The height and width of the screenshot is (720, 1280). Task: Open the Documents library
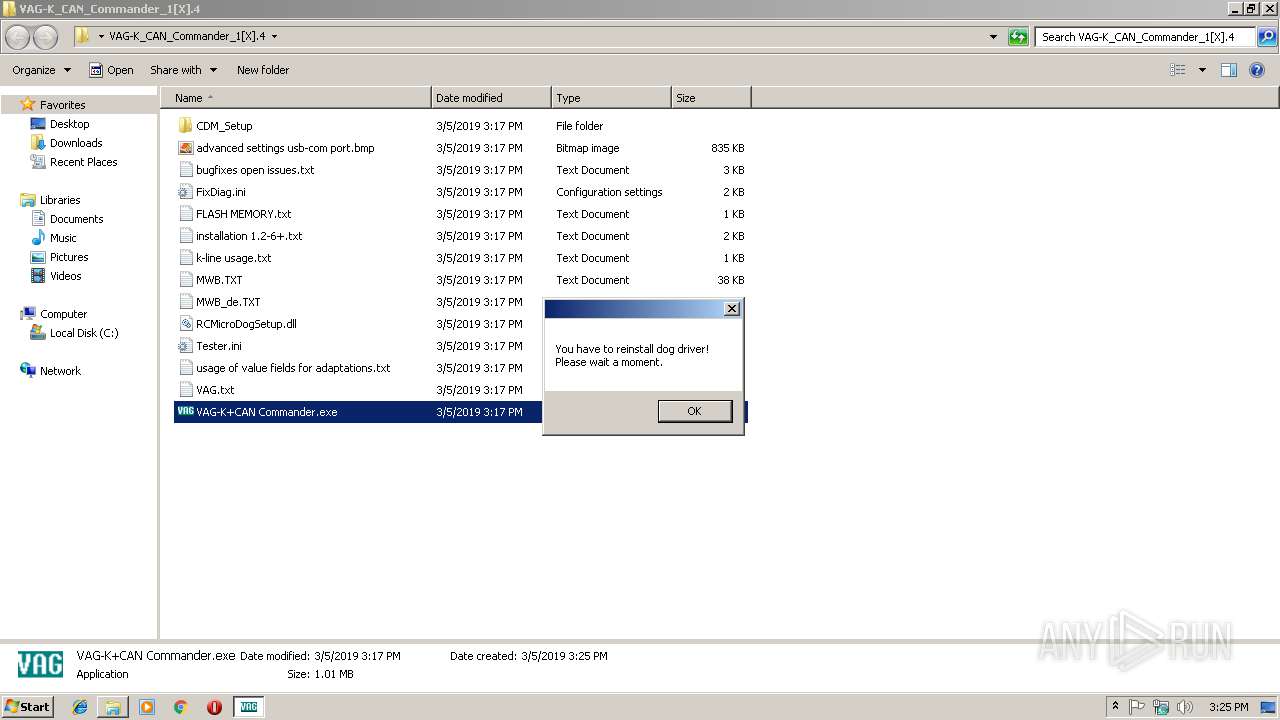(x=76, y=219)
